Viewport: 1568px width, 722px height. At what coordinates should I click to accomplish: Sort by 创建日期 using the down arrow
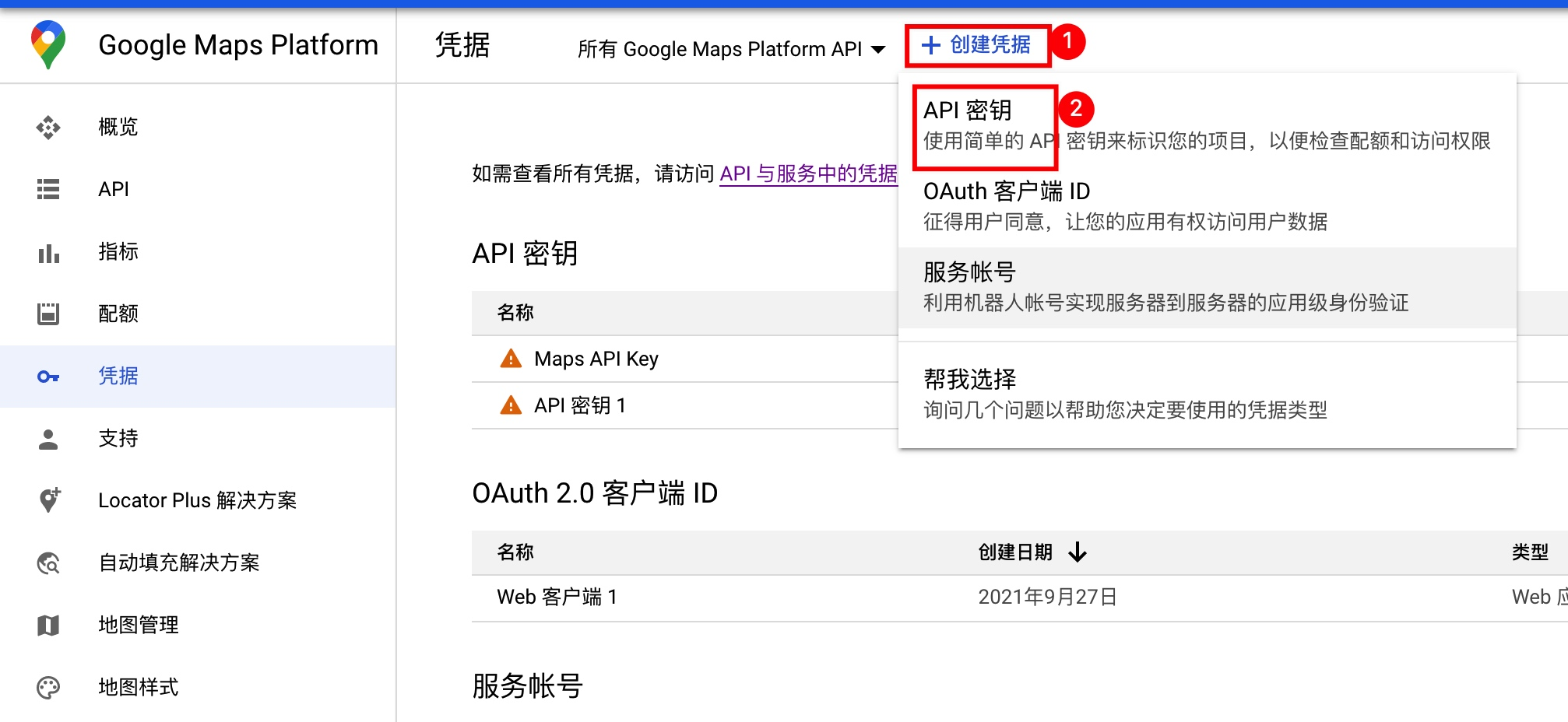click(x=1078, y=552)
